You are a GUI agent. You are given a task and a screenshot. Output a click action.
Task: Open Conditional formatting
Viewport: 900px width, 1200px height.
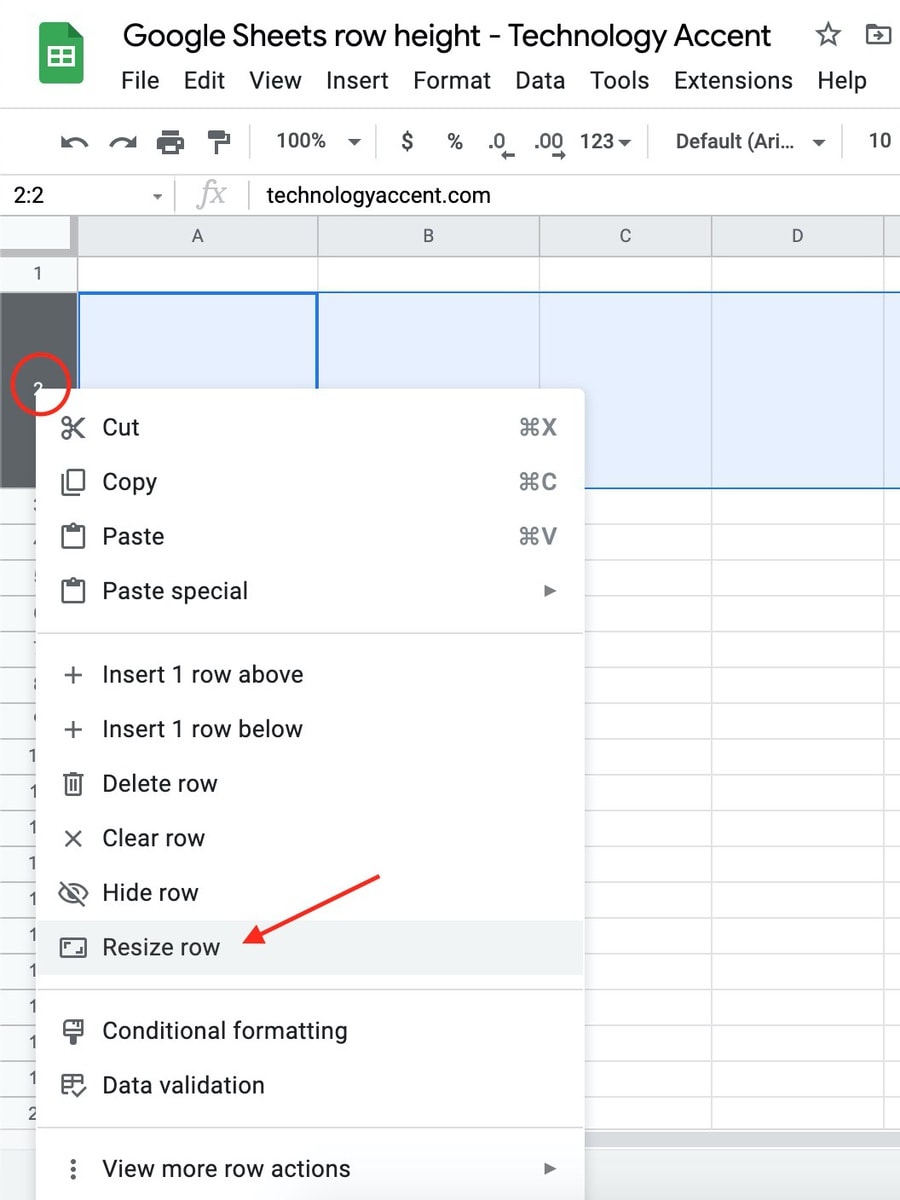pyautogui.click(x=310, y=1031)
